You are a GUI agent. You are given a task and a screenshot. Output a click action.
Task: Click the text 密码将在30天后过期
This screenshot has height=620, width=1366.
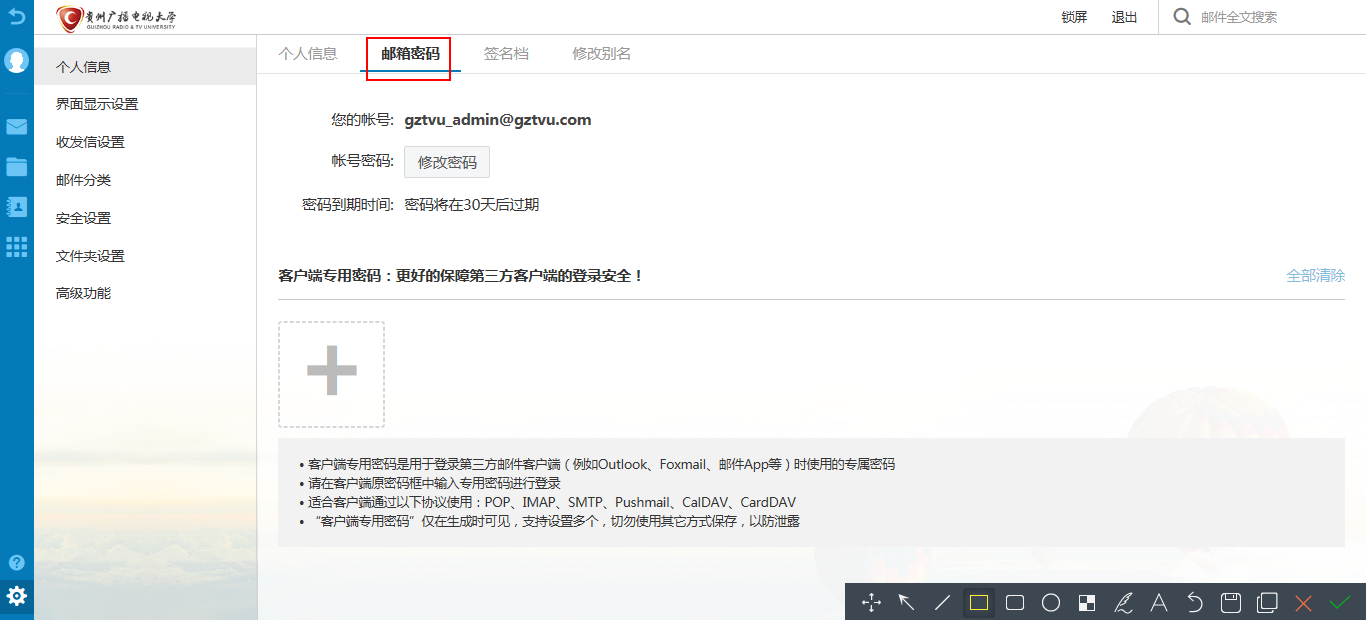pos(472,205)
